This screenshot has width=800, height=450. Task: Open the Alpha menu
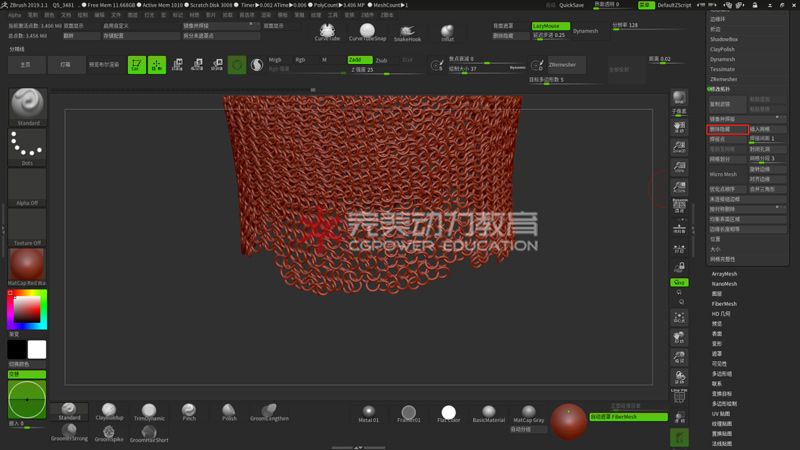[14, 15]
